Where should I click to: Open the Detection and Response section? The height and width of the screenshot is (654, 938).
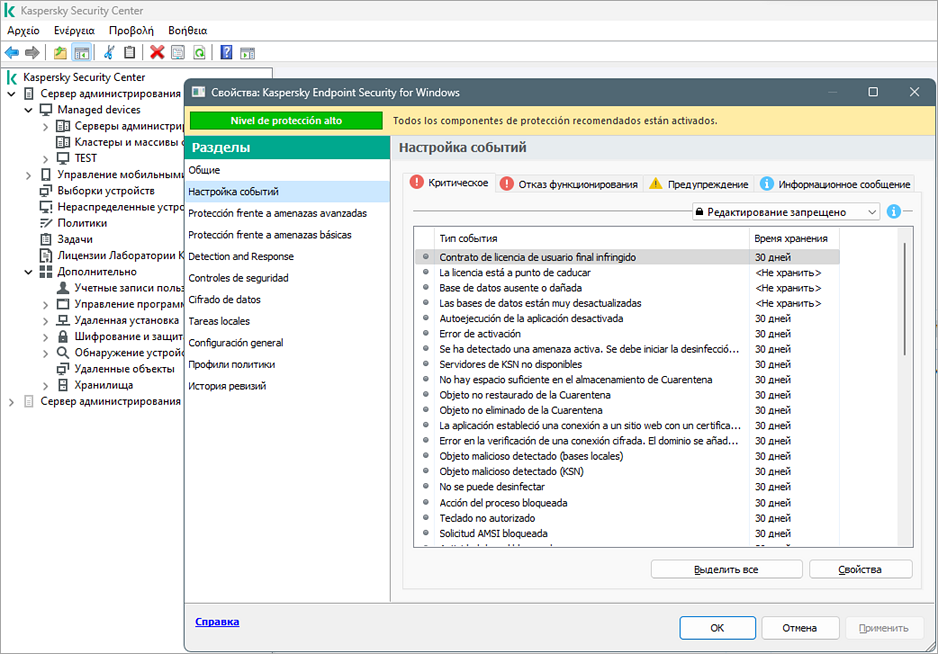pos(287,256)
